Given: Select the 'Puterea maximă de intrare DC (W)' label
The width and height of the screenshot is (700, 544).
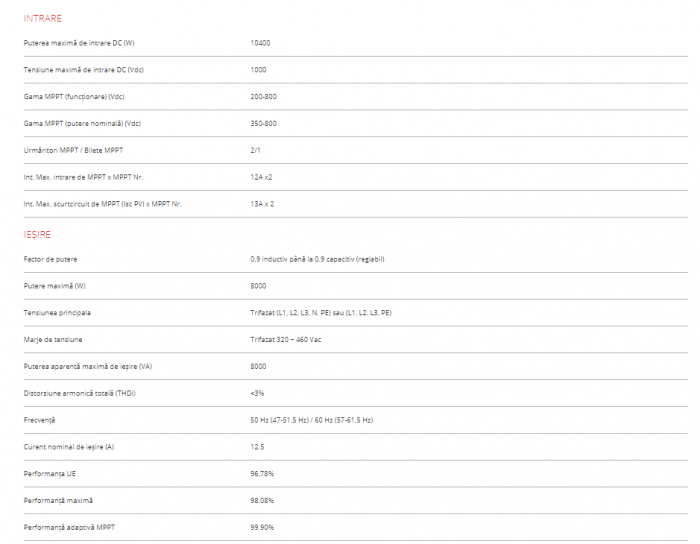Looking at the screenshot, I should (79, 43).
